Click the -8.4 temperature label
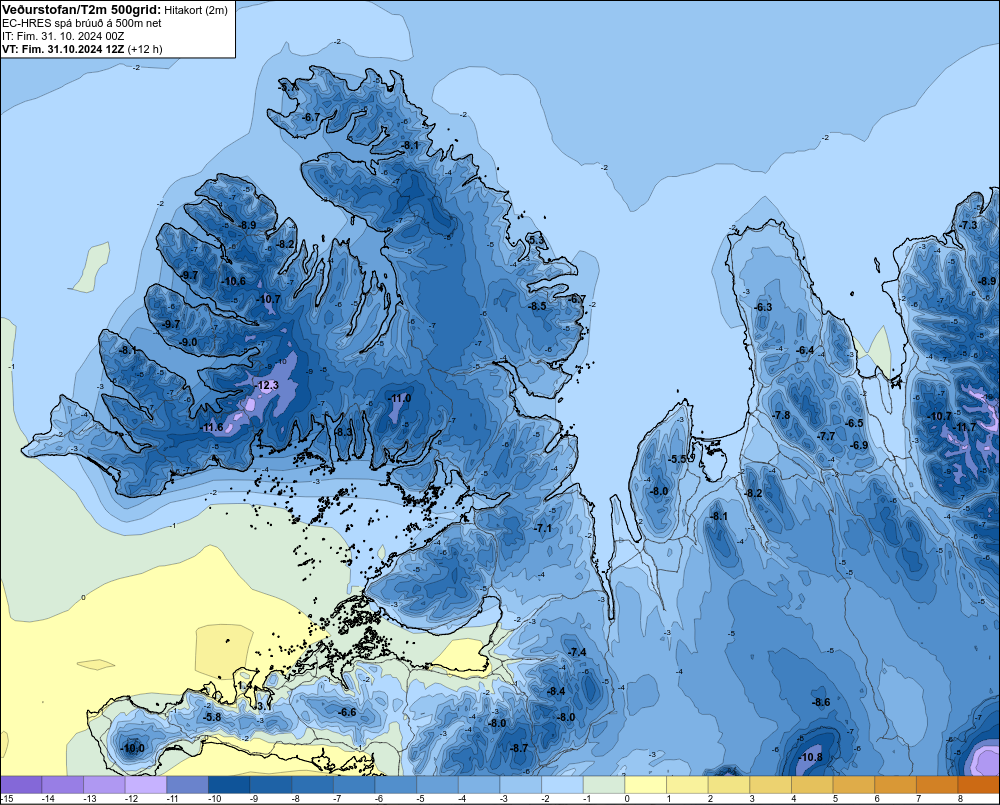This screenshot has width=1000, height=805. (x=556, y=691)
